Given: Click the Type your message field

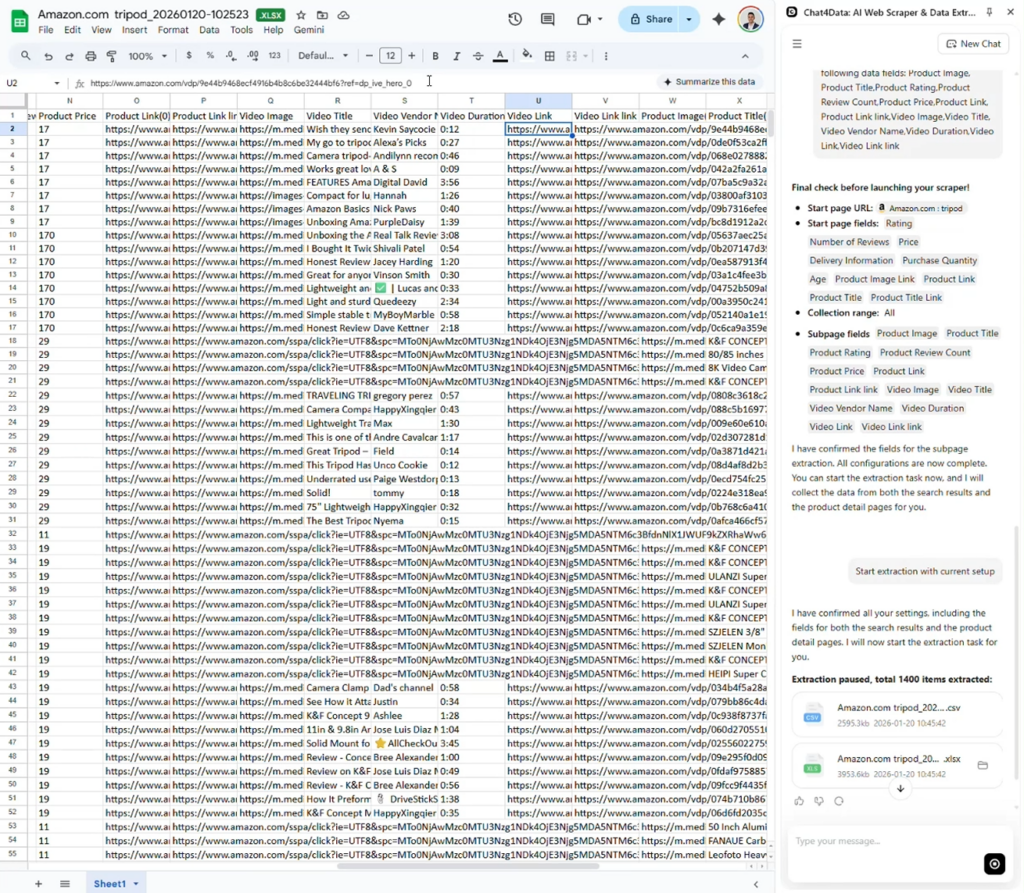Looking at the screenshot, I should click(x=880, y=842).
